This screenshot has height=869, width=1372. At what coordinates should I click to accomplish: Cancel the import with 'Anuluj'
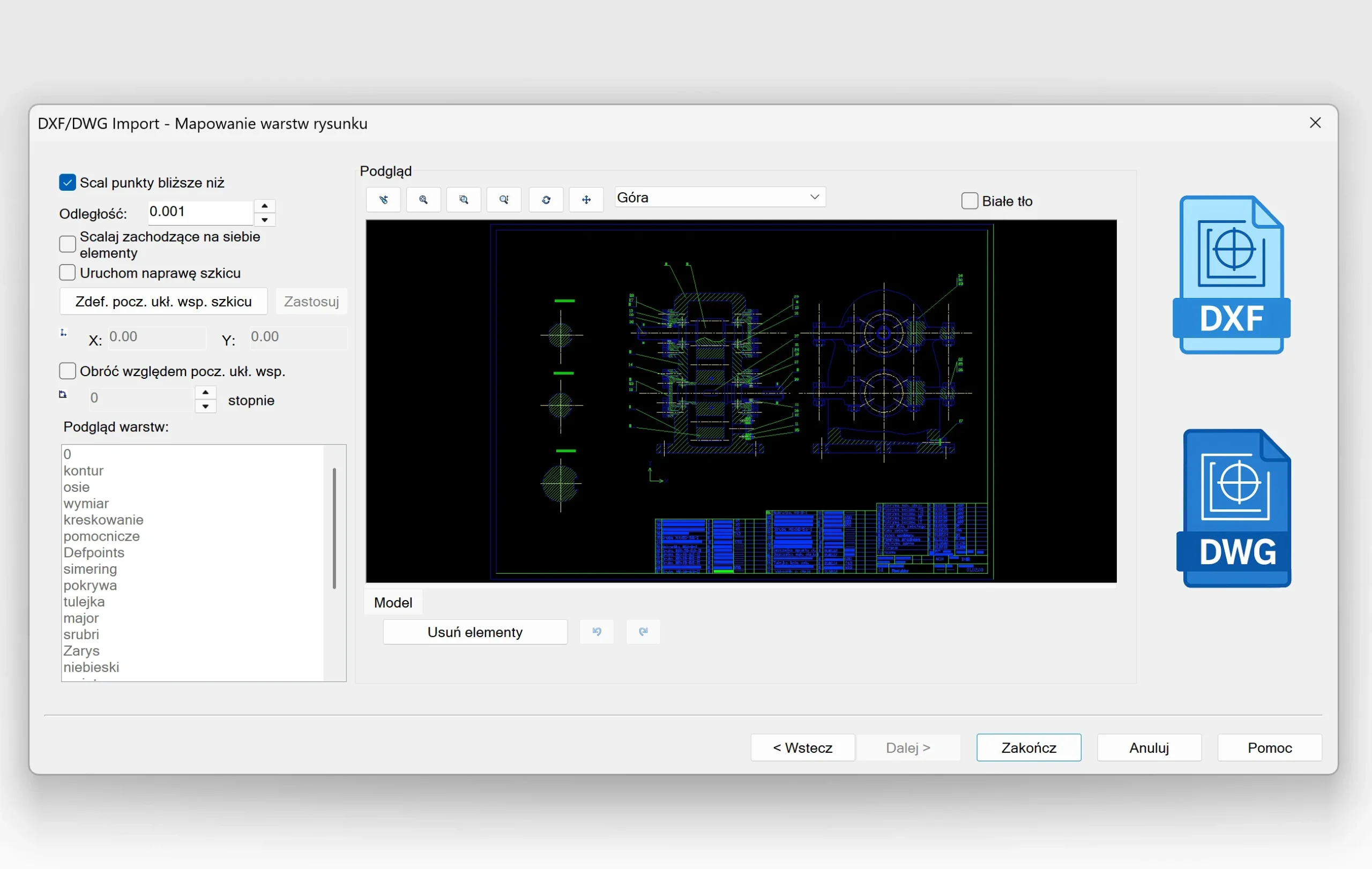pyautogui.click(x=1149, y=748)
